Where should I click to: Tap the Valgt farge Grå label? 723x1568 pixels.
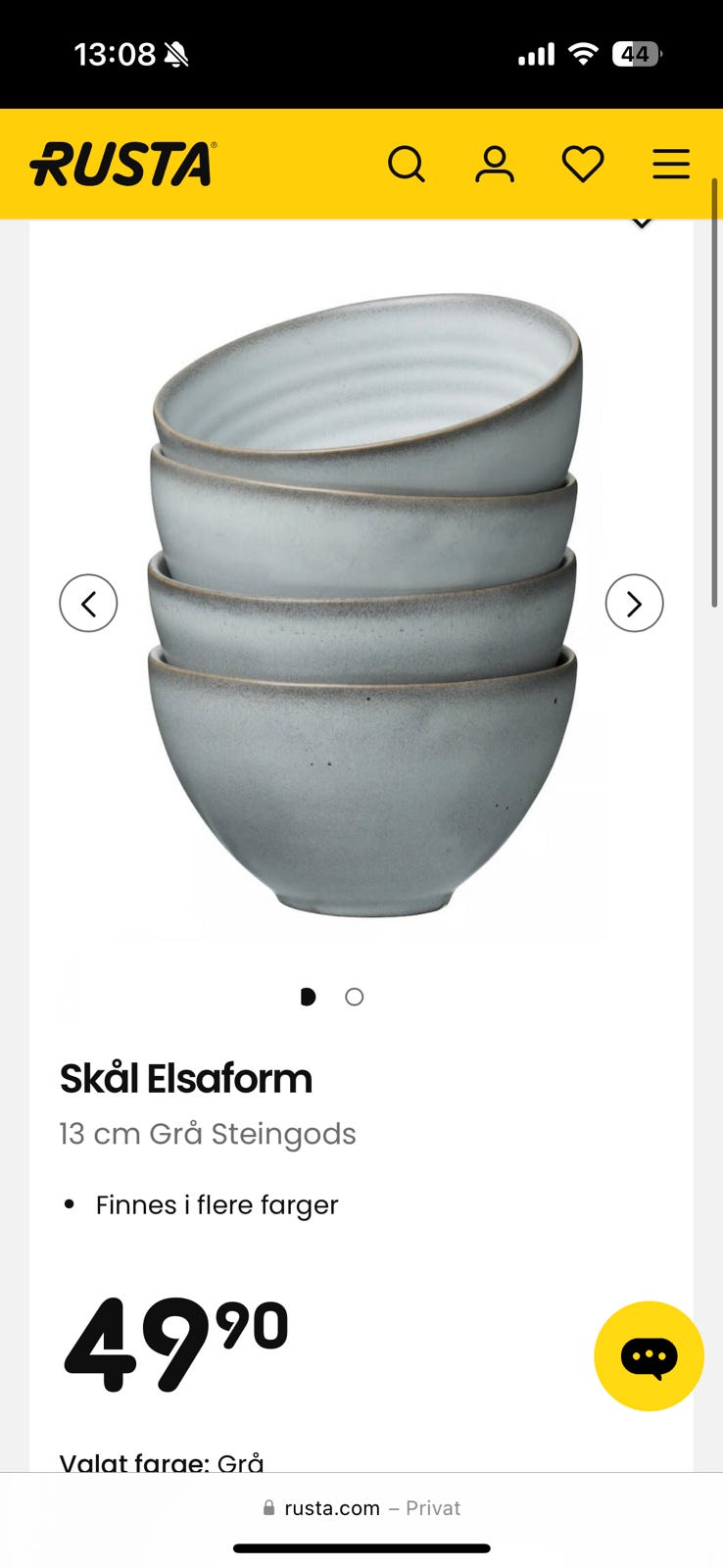162,1461
